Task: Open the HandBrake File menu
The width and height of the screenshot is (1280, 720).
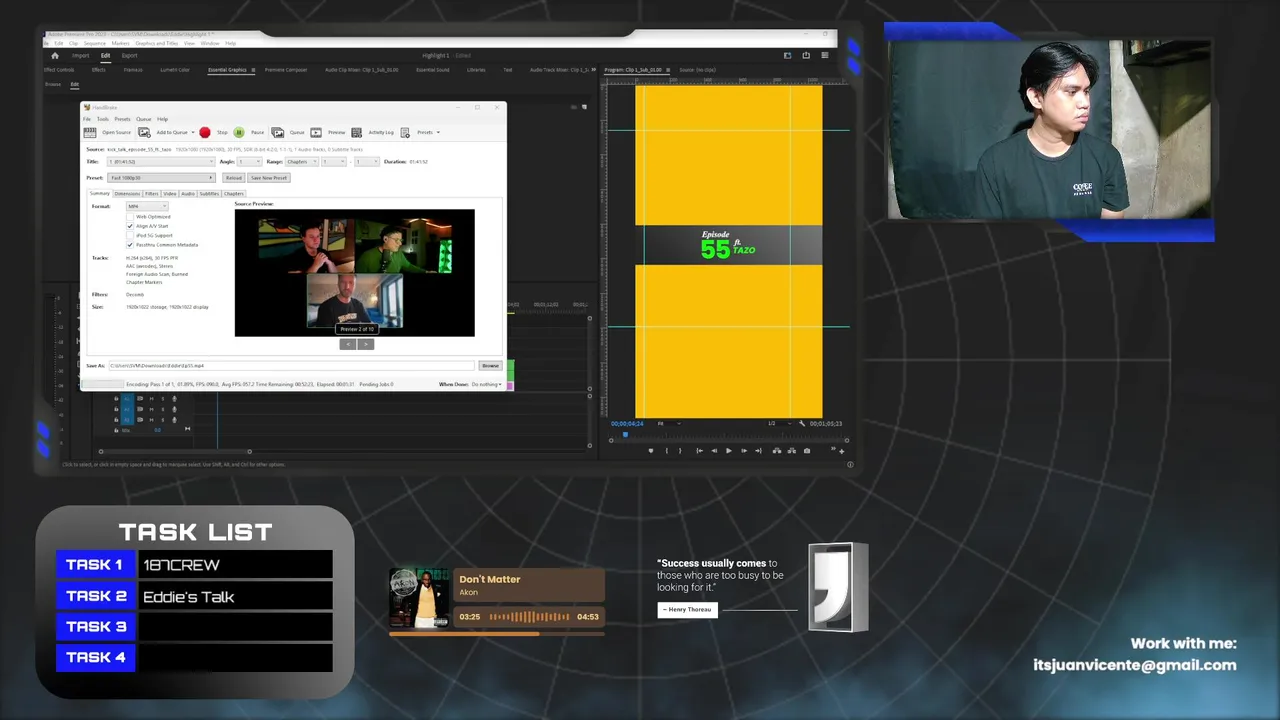Action: [87, 119]
